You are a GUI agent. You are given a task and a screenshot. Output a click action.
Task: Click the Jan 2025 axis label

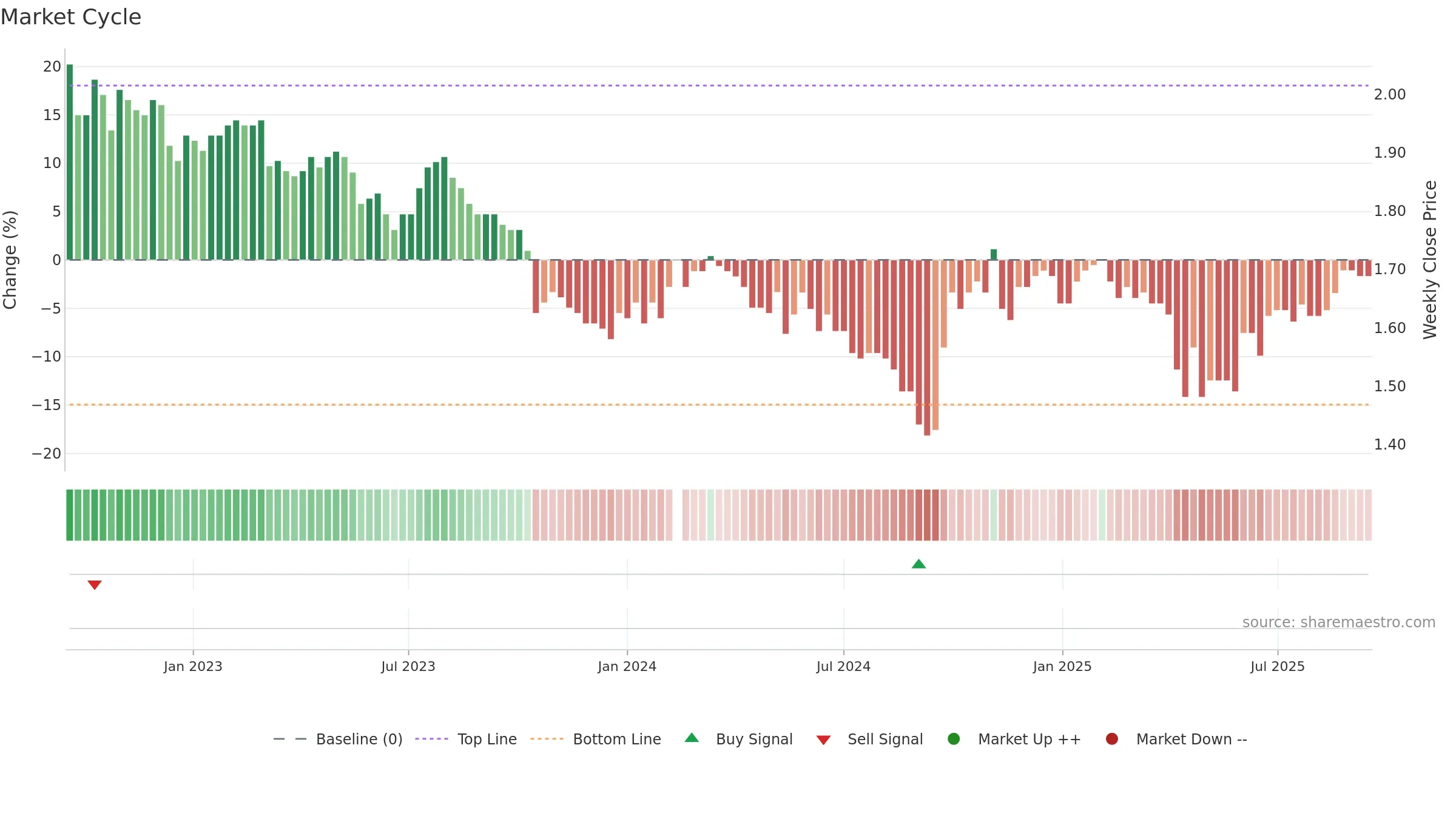1062,667
